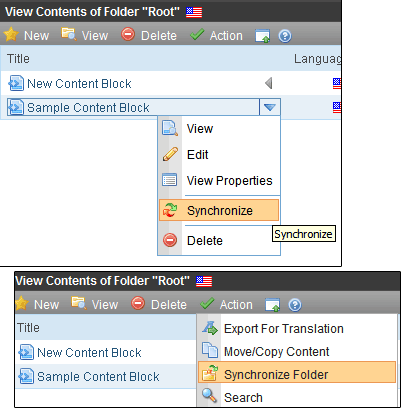Screen dimensions: 409x410
Task: Click the US flag in upper title bar
Action: (194, 12)
